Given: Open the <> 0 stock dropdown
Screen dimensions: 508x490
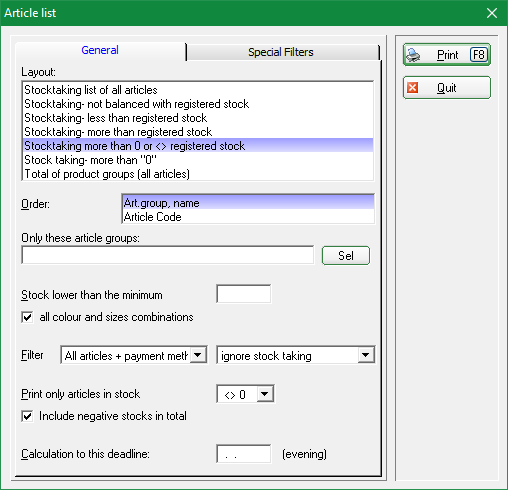Looking at the screenshot, I should pos(265,394).
